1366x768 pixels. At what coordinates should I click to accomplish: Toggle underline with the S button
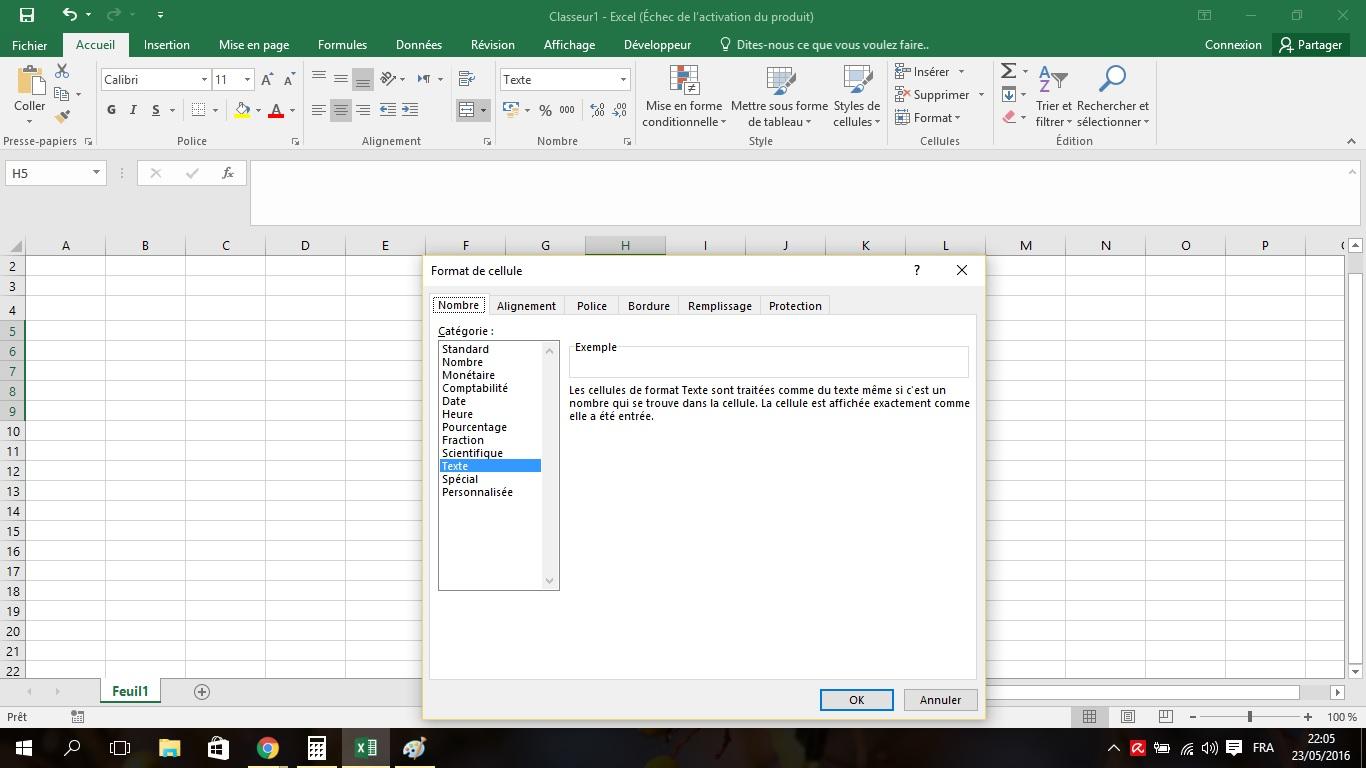[155, 110]
